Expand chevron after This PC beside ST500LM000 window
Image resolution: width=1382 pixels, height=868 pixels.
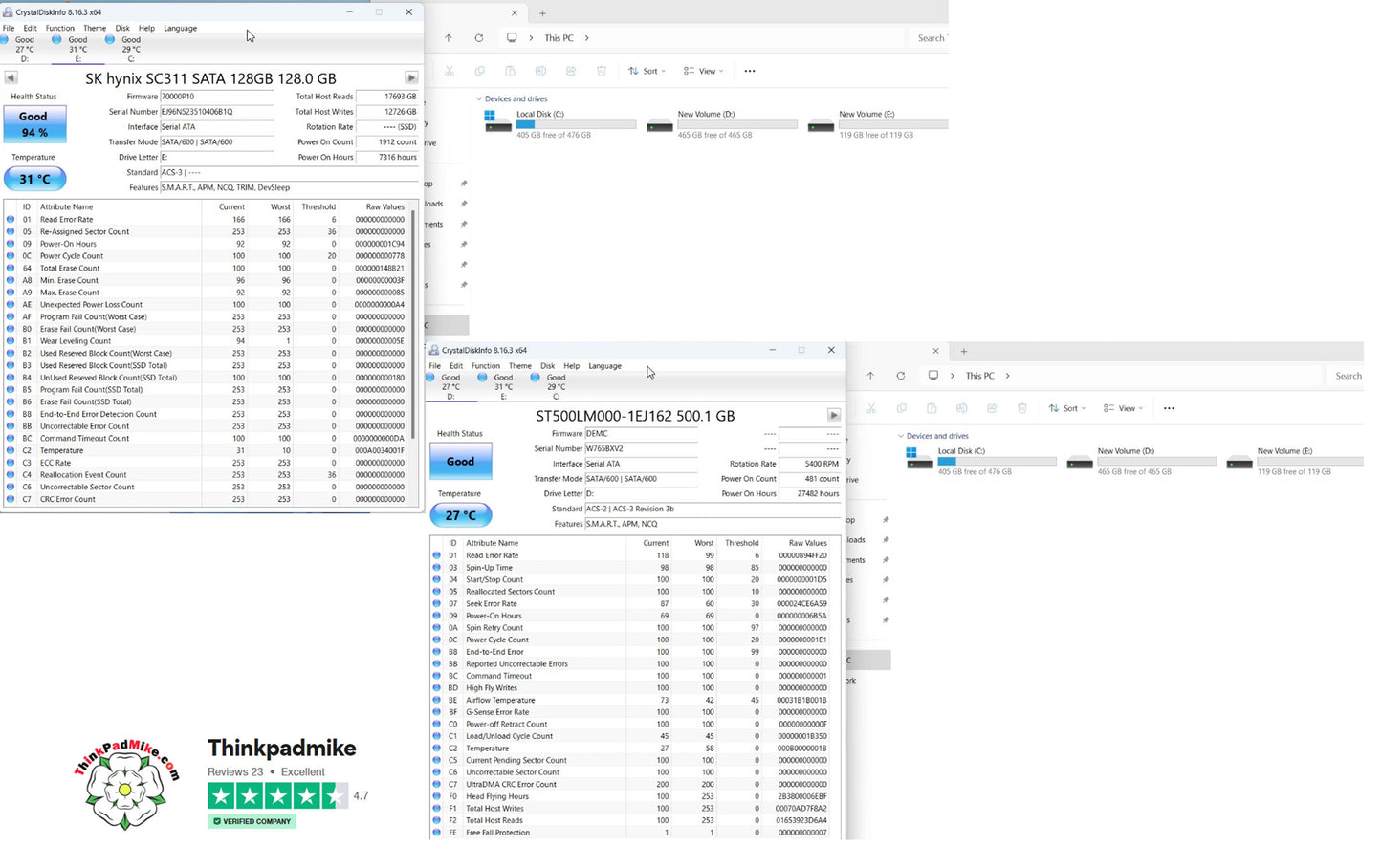[x=1007, y=376]
